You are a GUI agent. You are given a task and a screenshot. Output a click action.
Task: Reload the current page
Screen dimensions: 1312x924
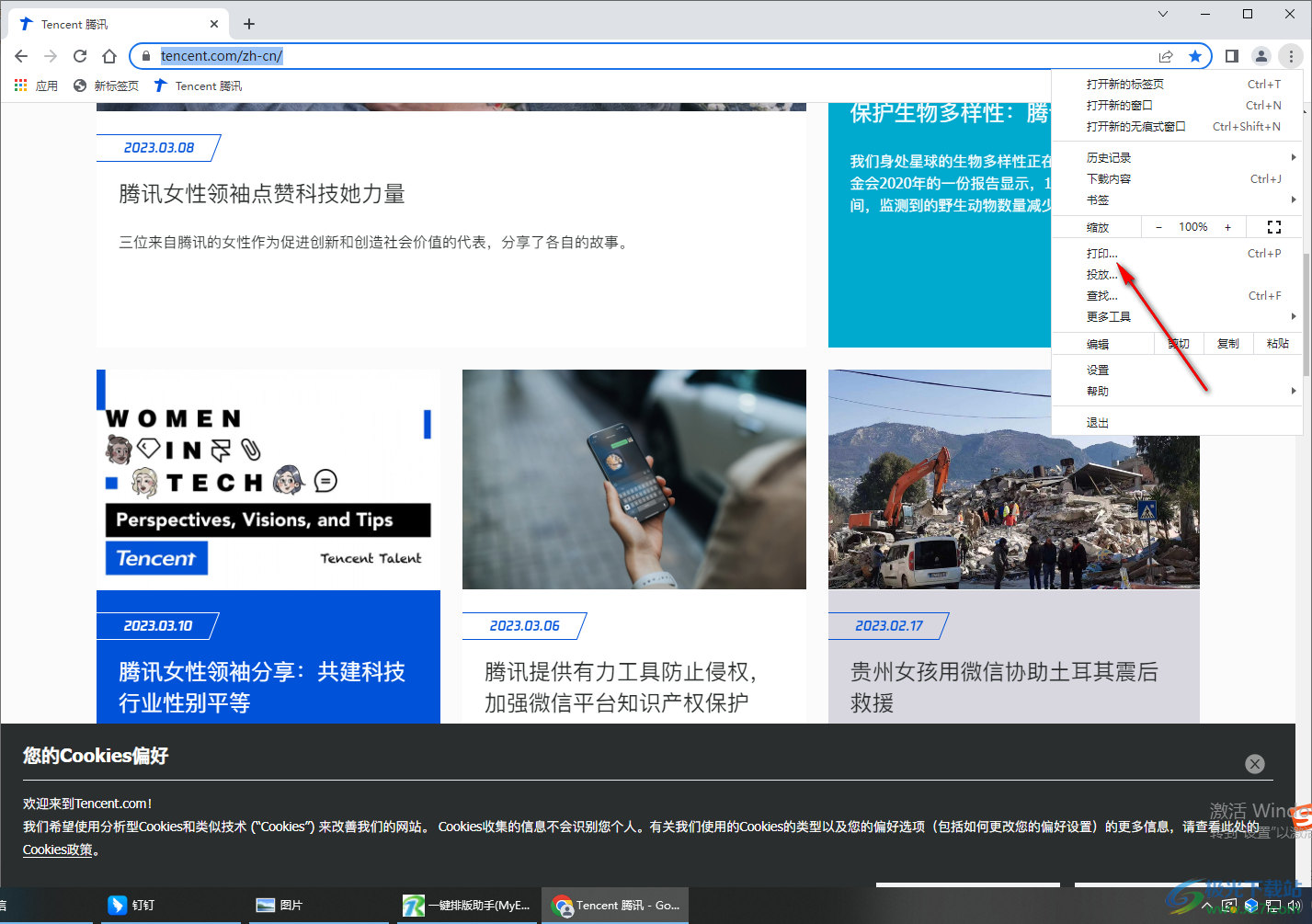80,56
